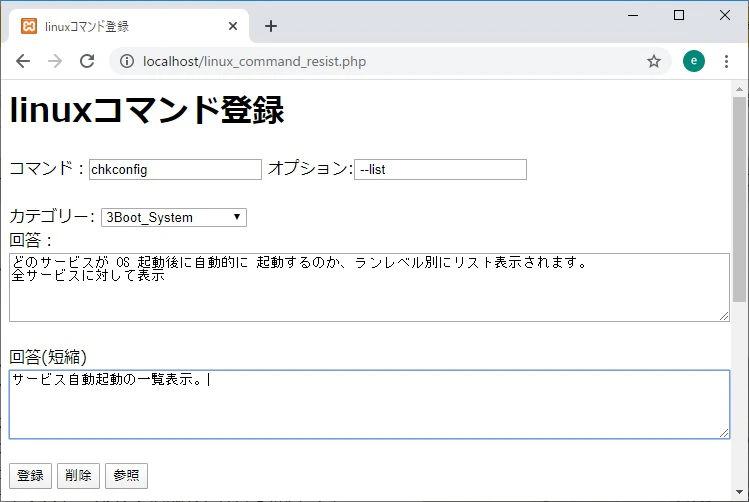
Task: Click the address bar URL
Action: click(x=255, y=62)
